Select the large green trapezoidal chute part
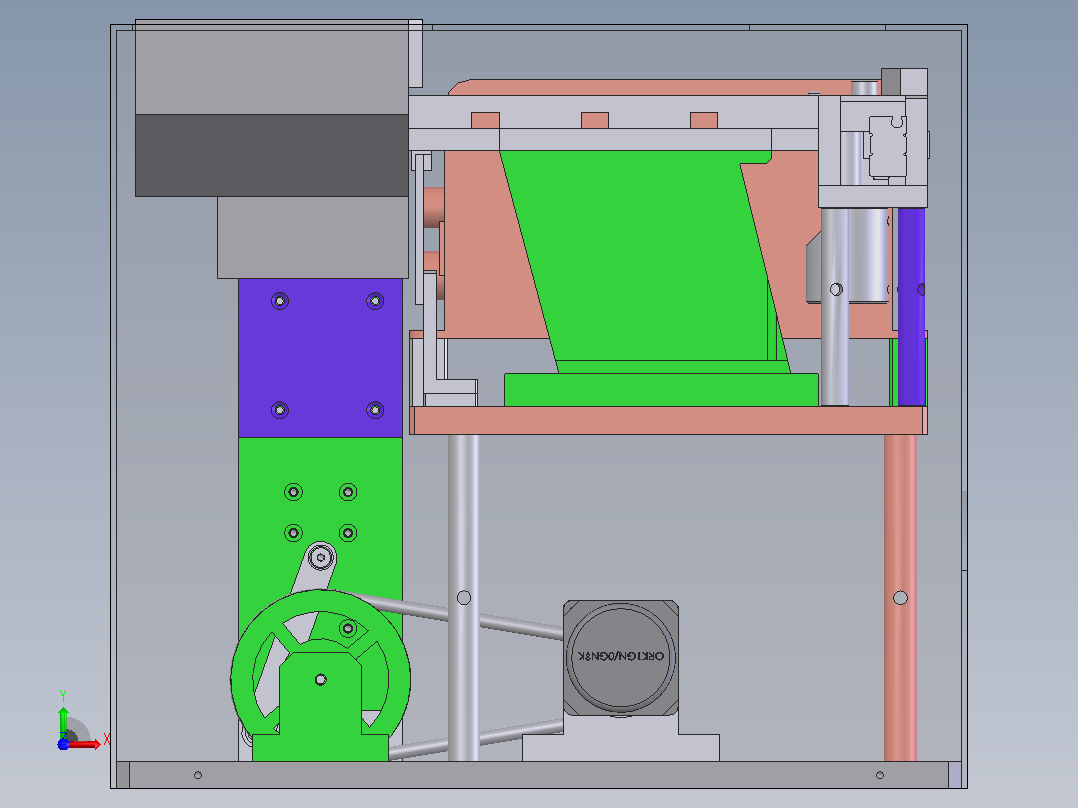 pos(644,261)
